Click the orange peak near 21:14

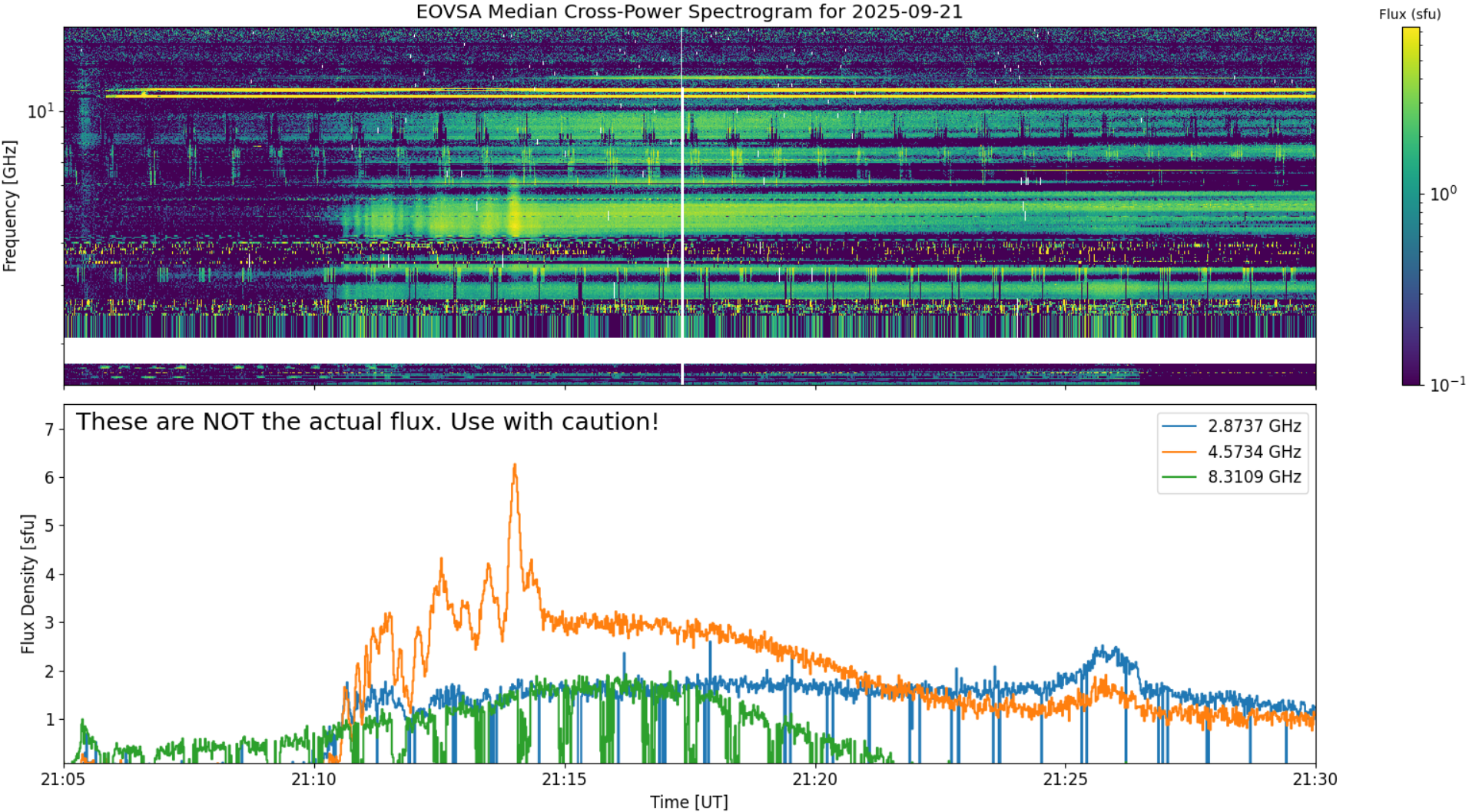pyautogui.click(x=515, y=466)
